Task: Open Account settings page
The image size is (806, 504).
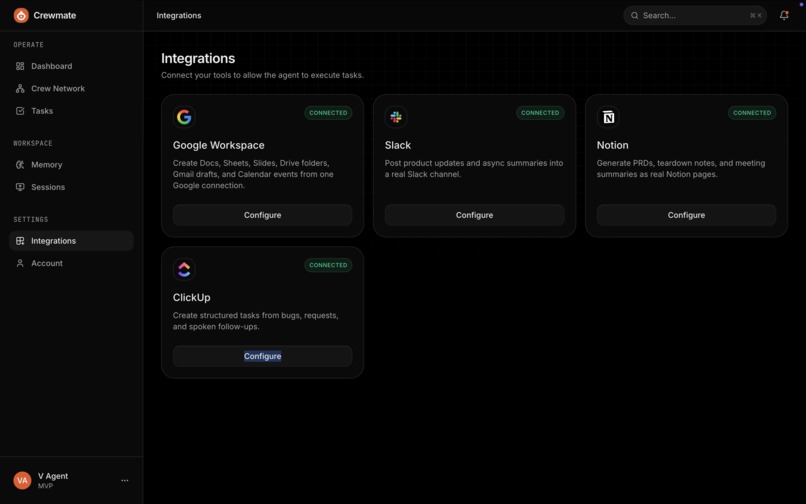Action: coord(71,263)
